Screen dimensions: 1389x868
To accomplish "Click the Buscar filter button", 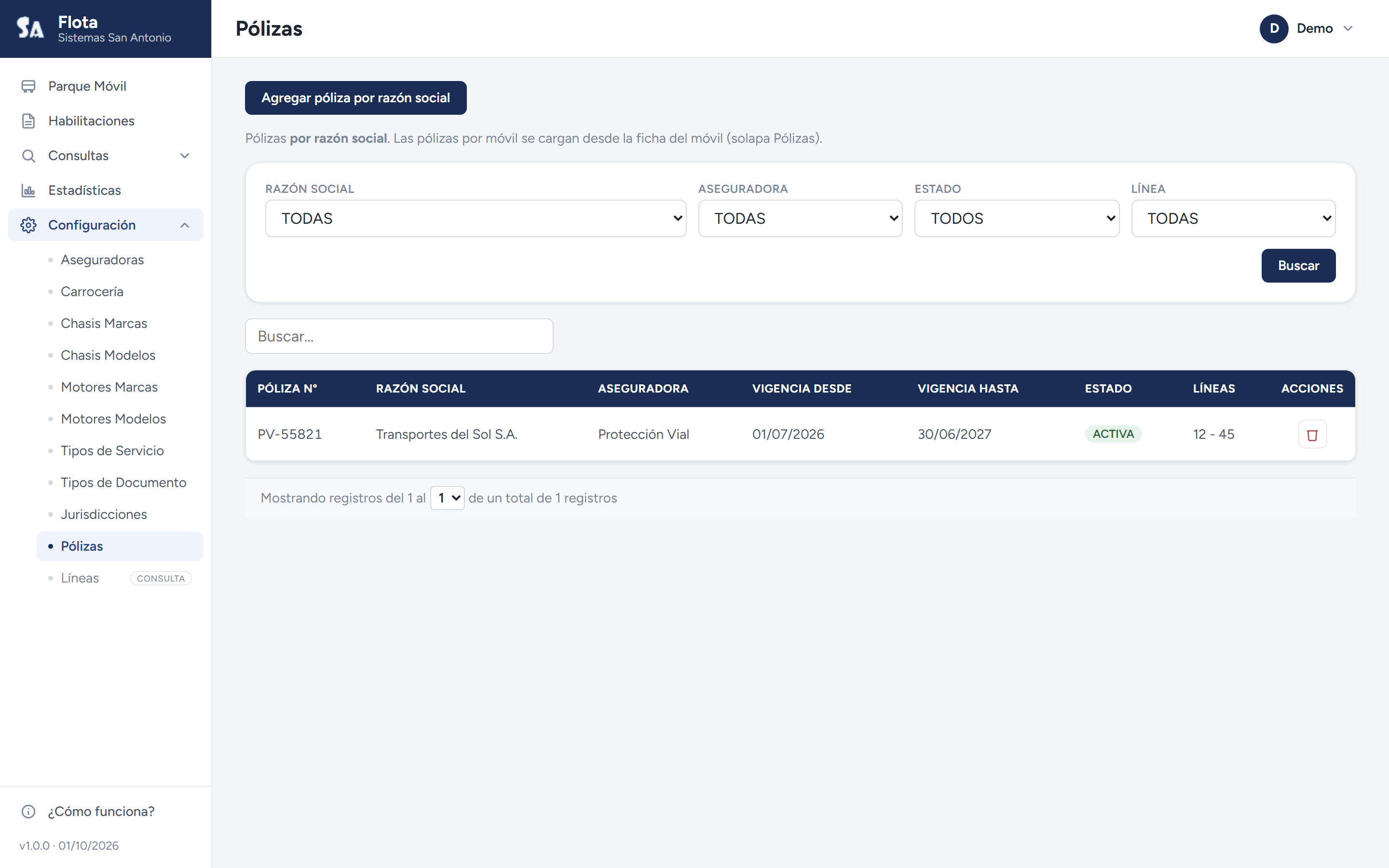I will [1298, 265].
